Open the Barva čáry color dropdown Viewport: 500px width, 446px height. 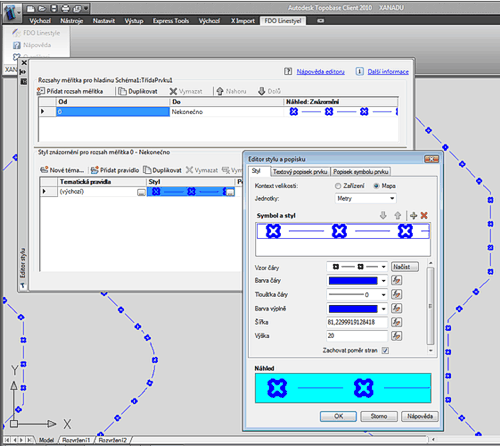coord(383,281)
